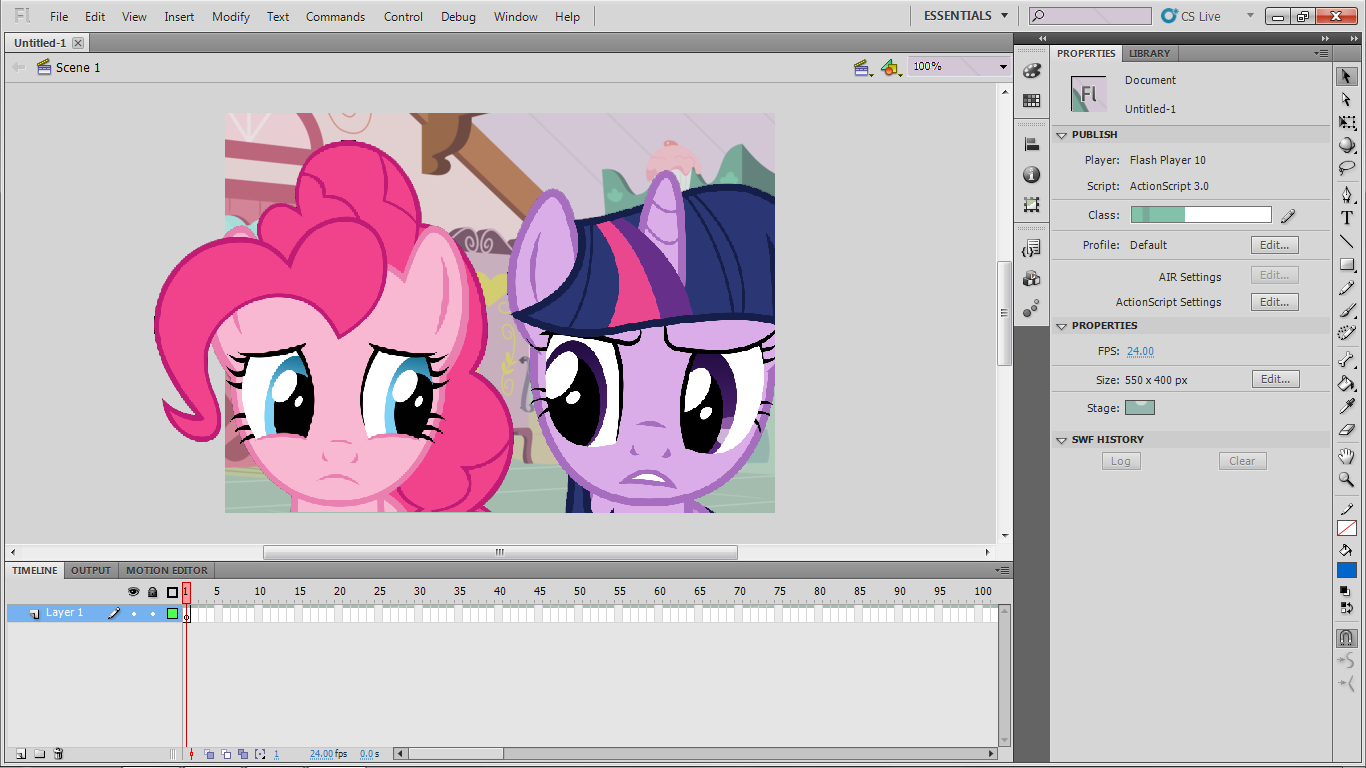The width and height of the screenshot is (1366, 768).
Task: Select the Eyedropper tool
Action: pyautogui.click(x=1347, y=406)
